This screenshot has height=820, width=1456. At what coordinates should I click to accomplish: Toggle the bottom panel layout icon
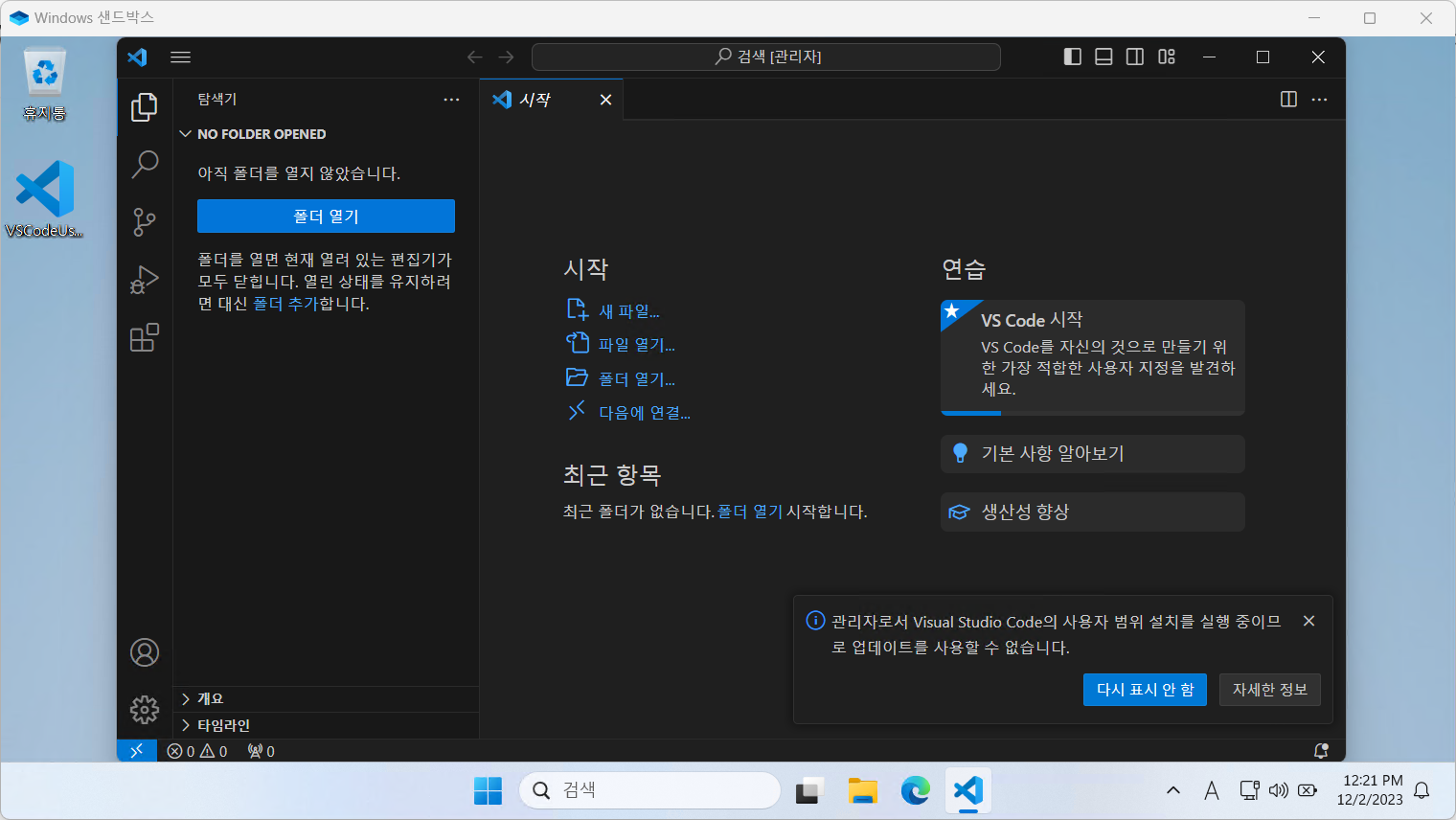(x=1104, y=57)
